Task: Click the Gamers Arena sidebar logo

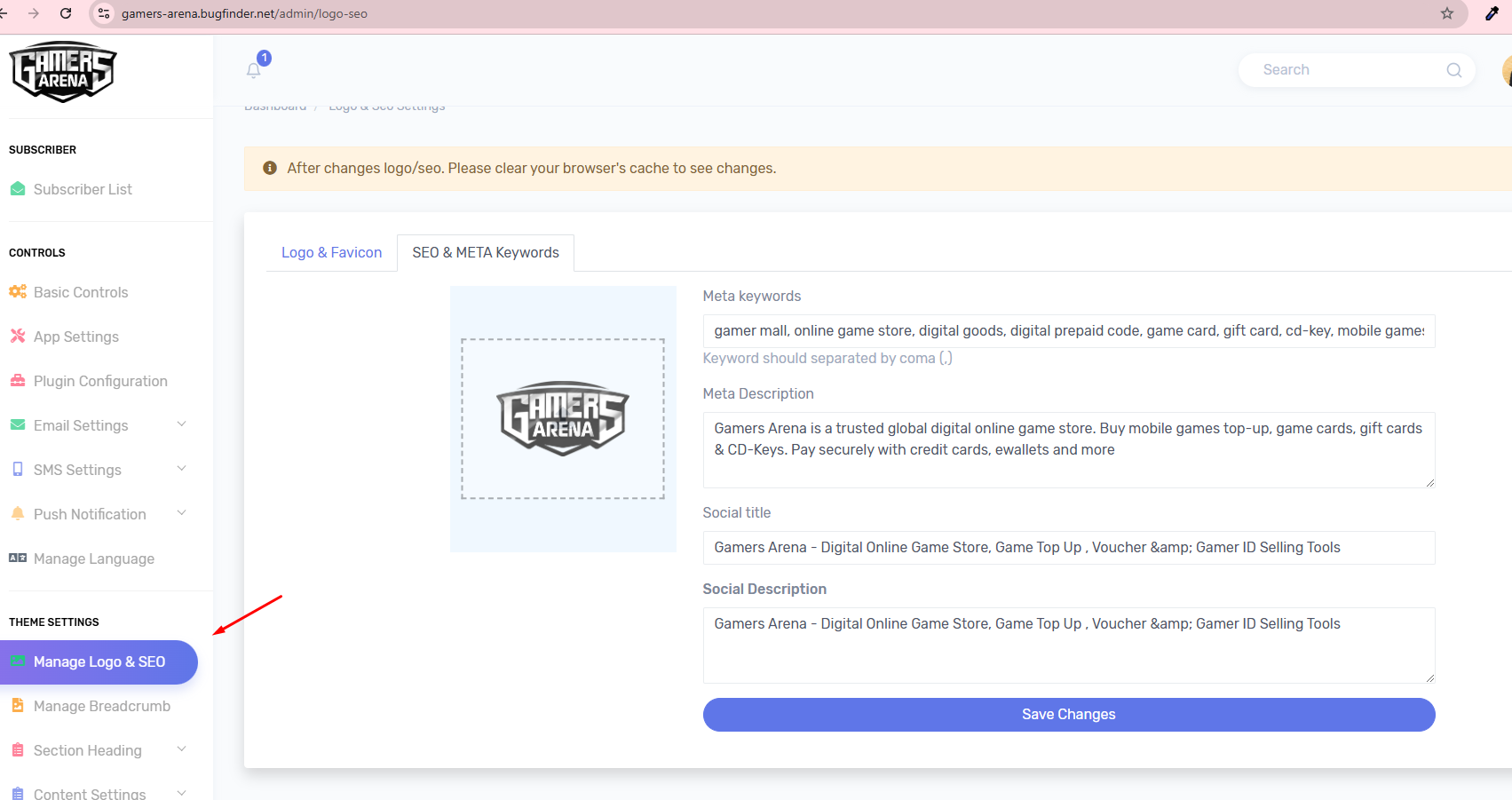Action: (x=62, y=72)
